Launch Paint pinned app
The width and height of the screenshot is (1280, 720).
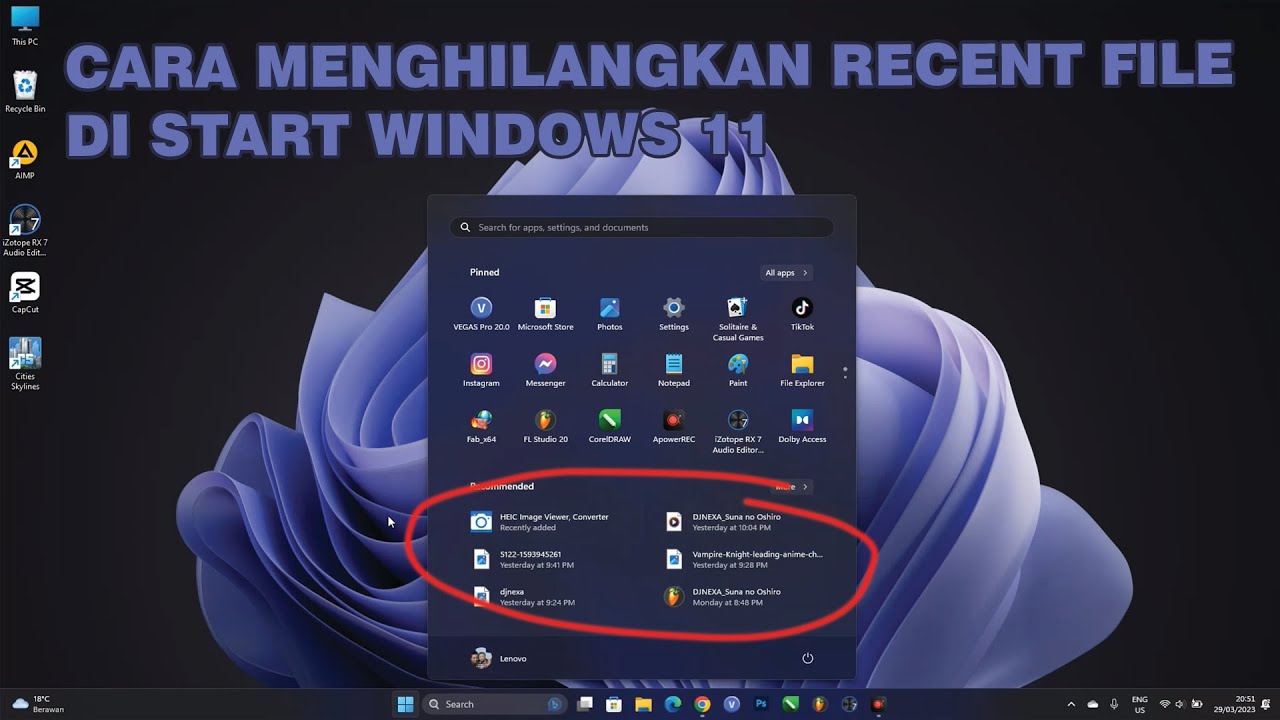tap(738, 370)
